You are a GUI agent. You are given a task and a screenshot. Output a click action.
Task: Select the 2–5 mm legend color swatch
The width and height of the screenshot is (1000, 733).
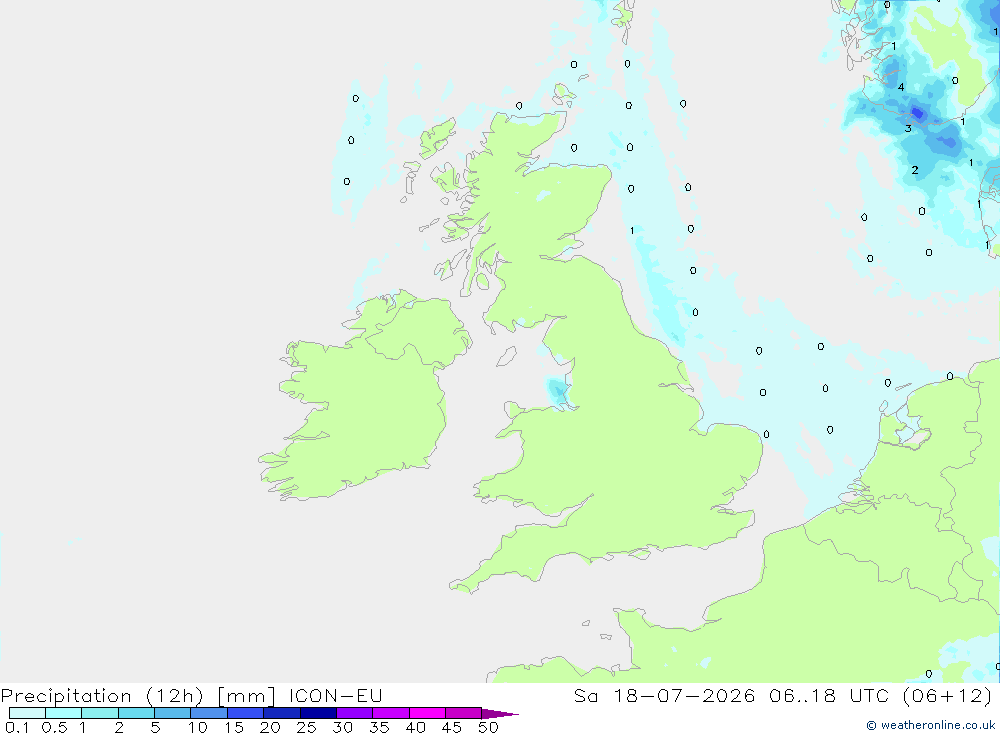click(x=136, y=713)
